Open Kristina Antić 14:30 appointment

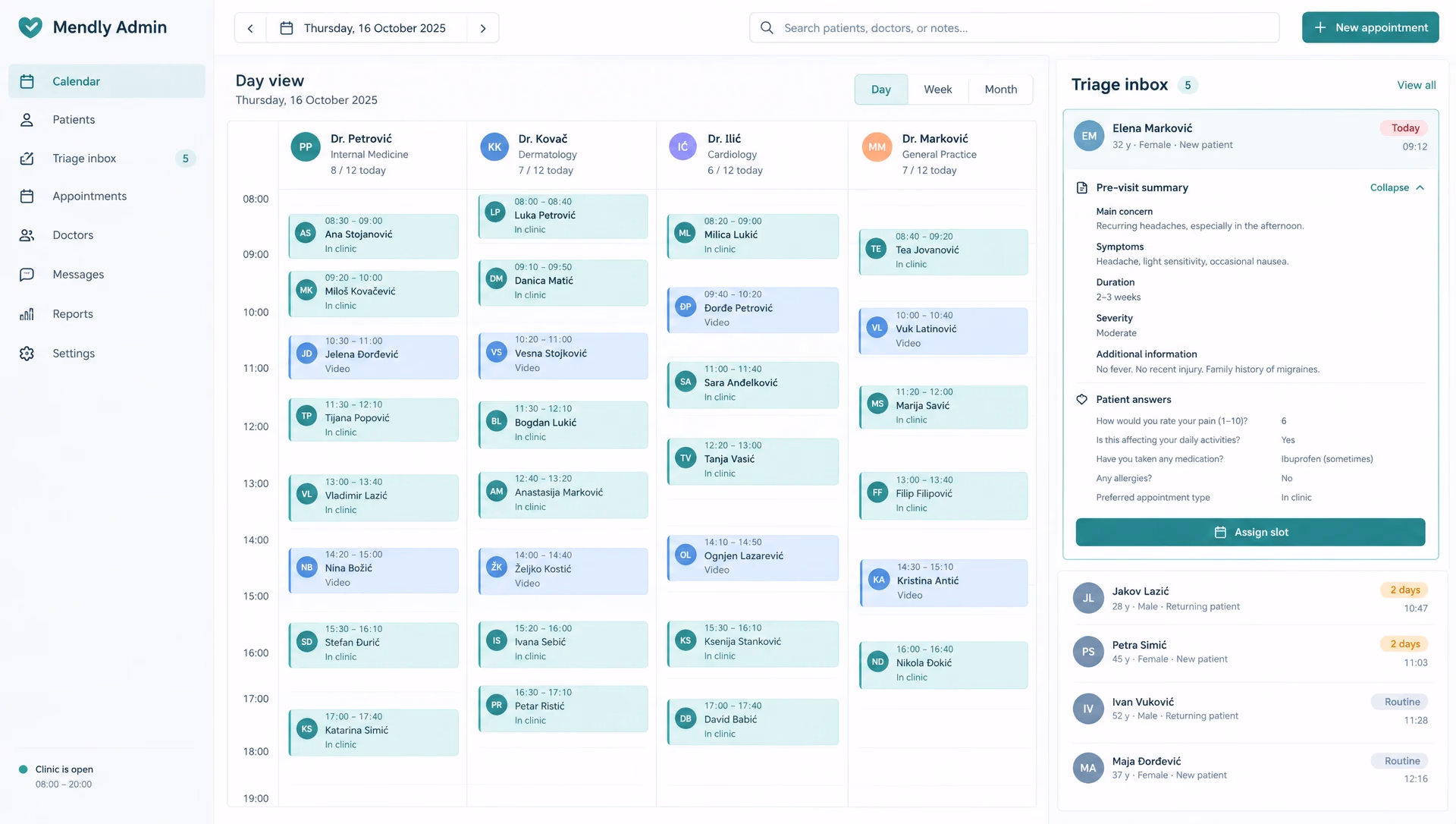[943, 583]
